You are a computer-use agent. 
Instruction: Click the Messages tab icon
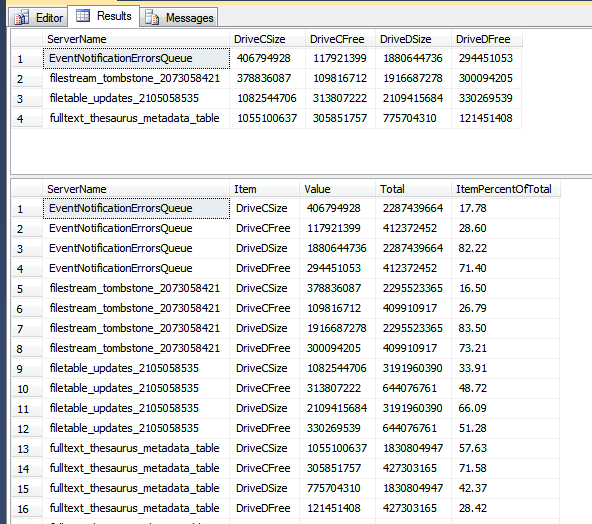click(152, 18)
